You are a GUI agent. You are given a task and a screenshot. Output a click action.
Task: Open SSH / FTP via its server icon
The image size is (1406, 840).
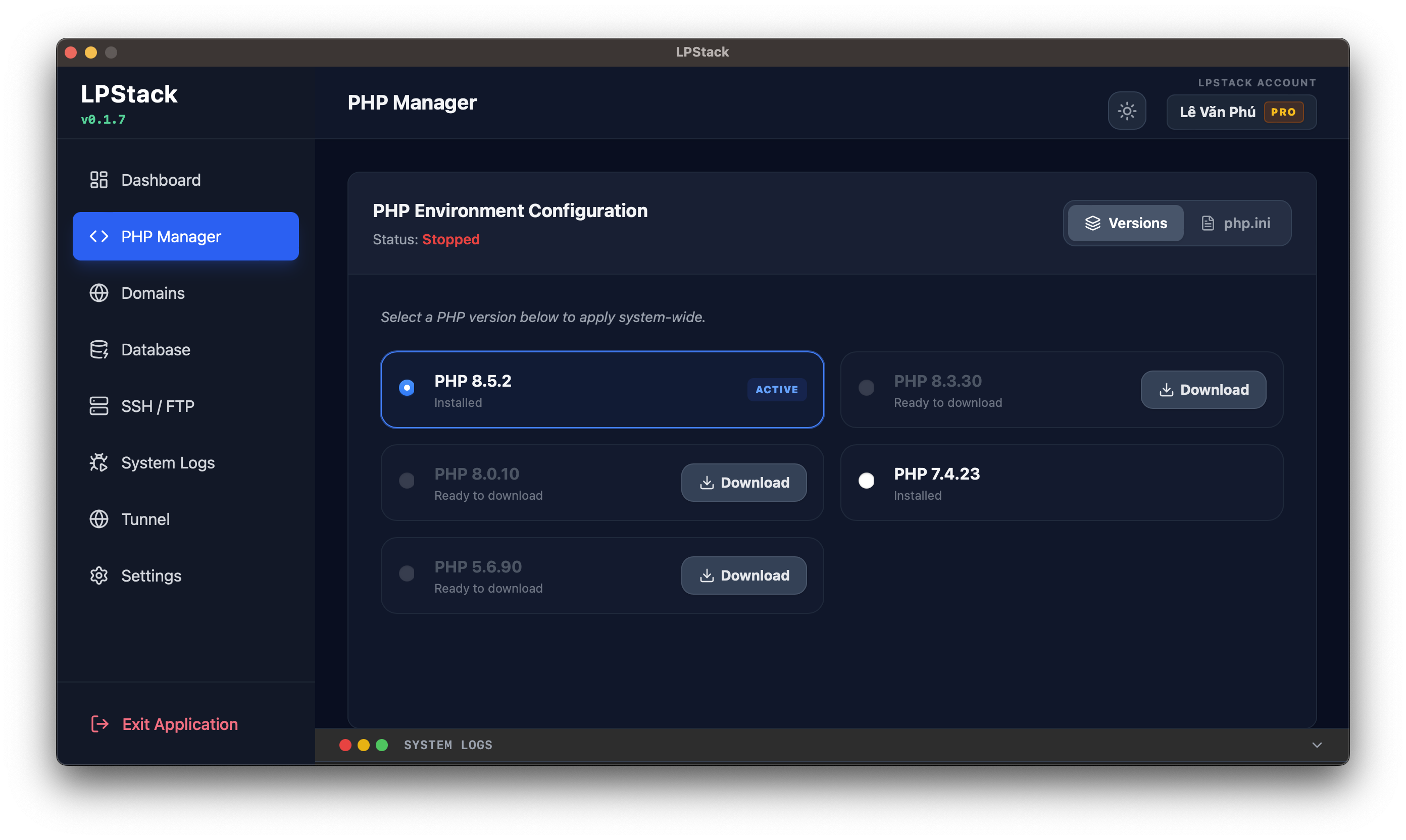pyautogui.click(x=99, y=406)
